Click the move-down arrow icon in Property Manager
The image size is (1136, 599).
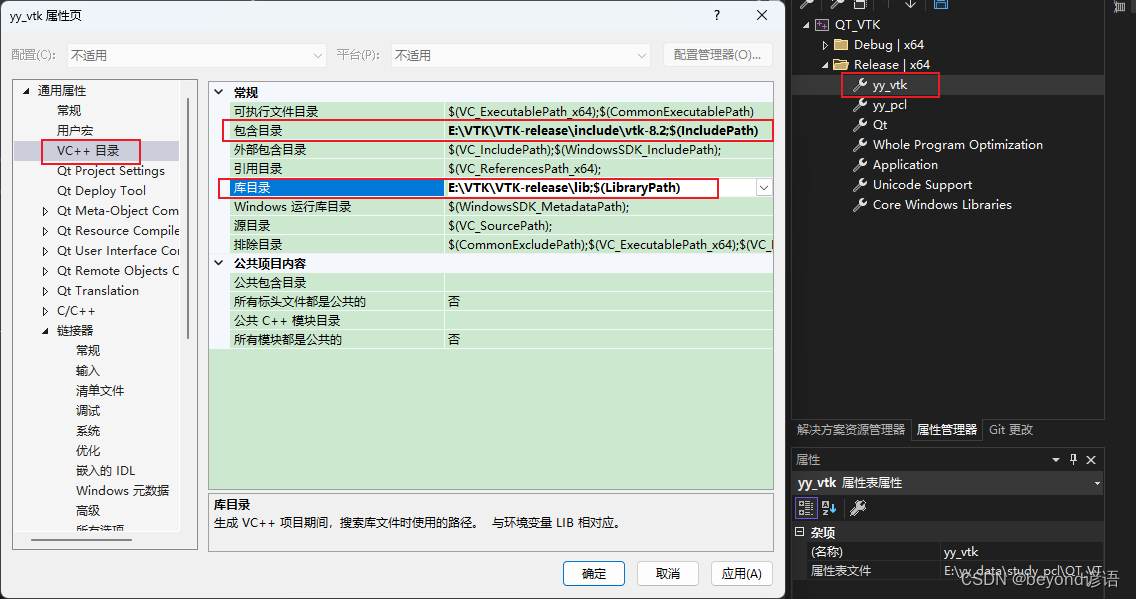click(910, 6)
